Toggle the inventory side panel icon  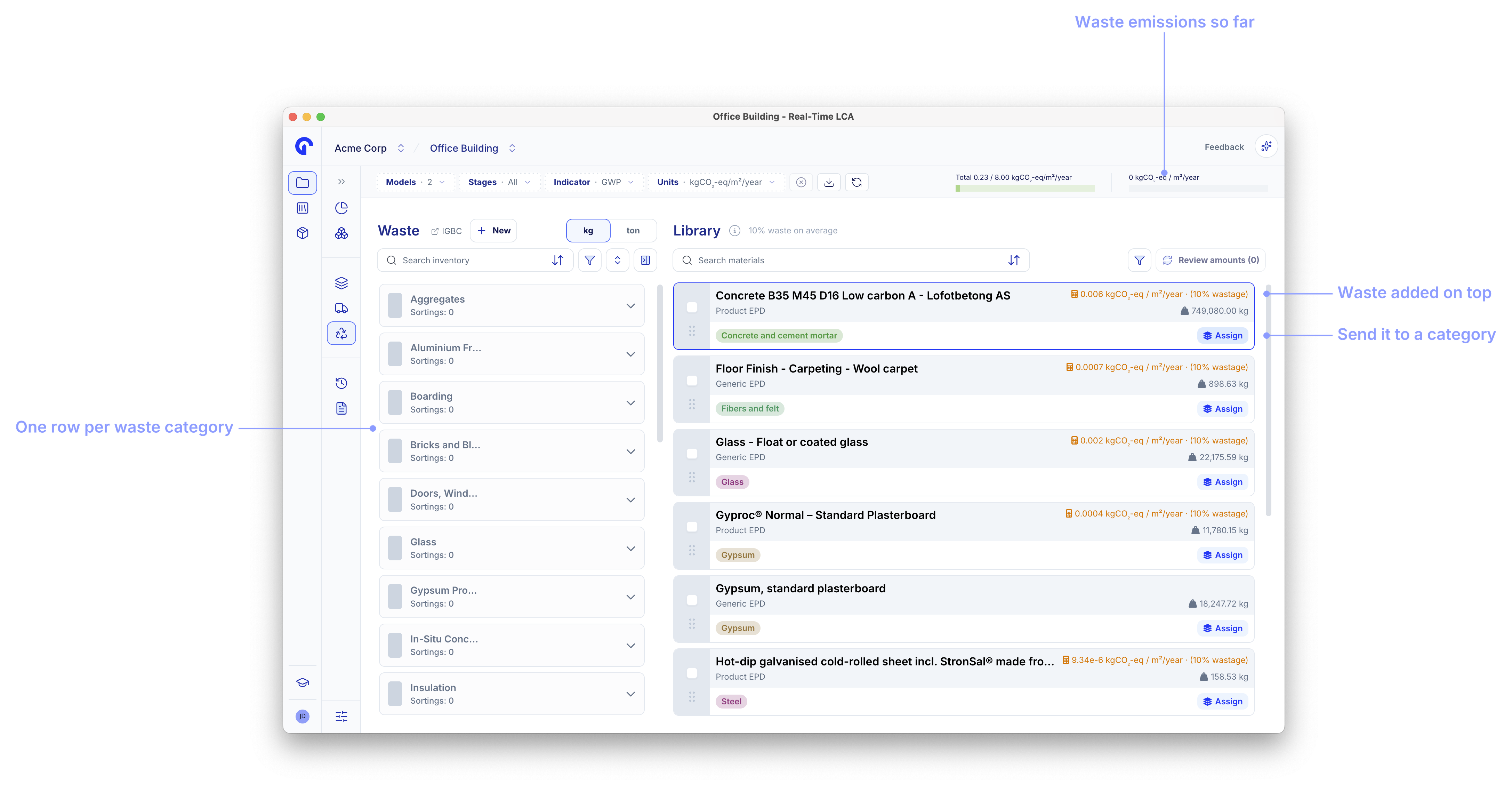645,260
